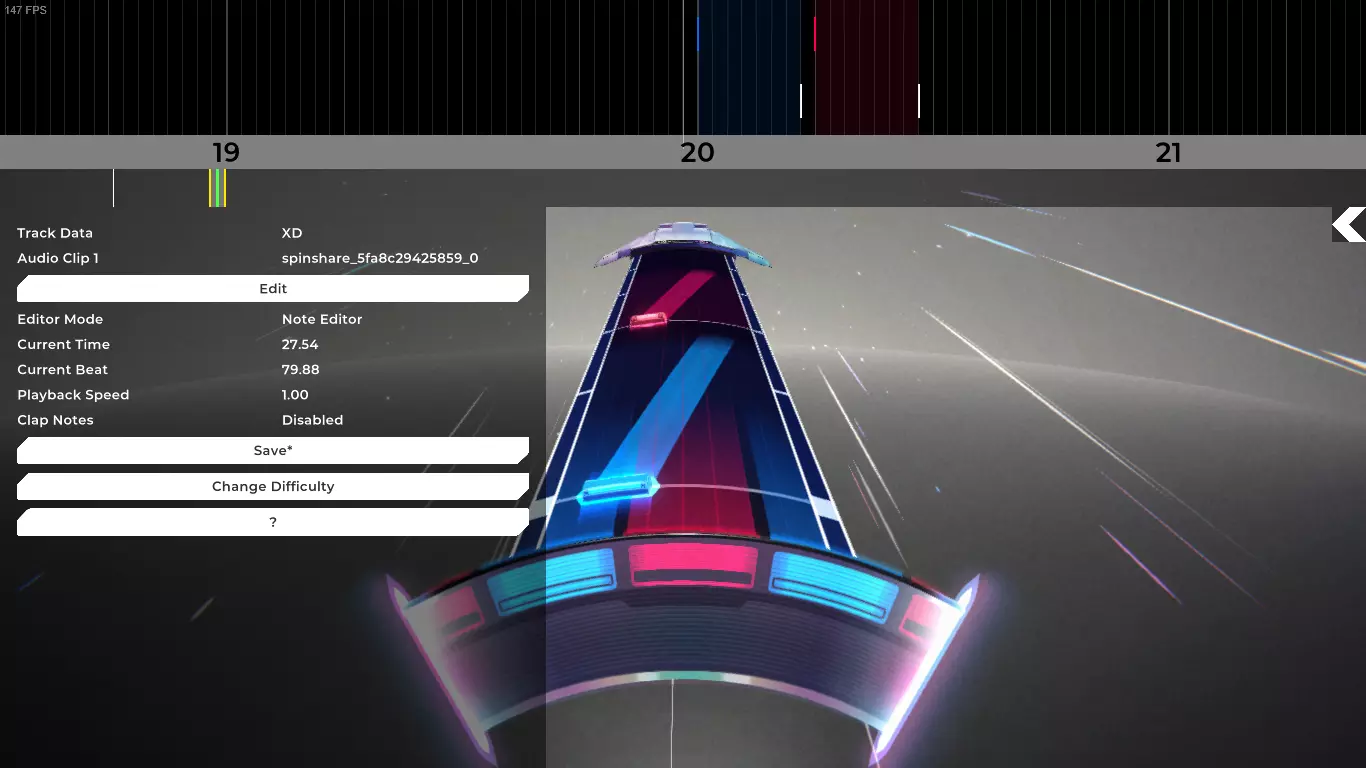Image resolution: width=1366 pixels, height=768 pixels.
Task: Save the track with the Save* button
Action: click(273, 450)
